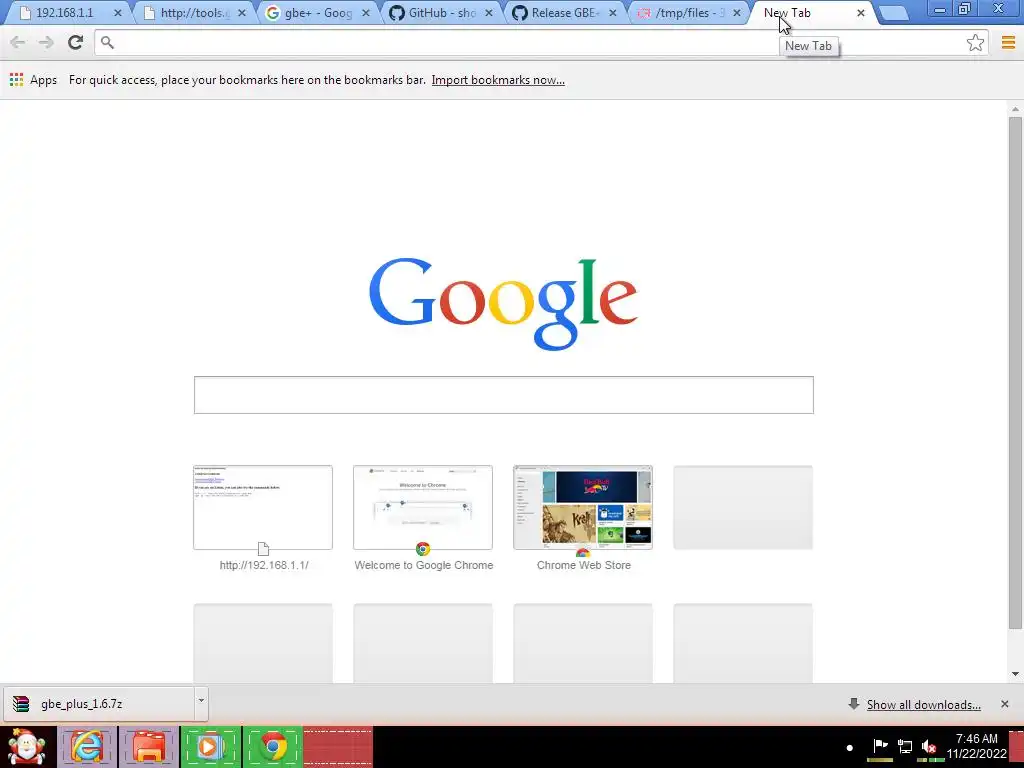Open Welcome to Google Chrome thumbnail
Viewport: 1024px width, 768px height.
tap(423, 508)
